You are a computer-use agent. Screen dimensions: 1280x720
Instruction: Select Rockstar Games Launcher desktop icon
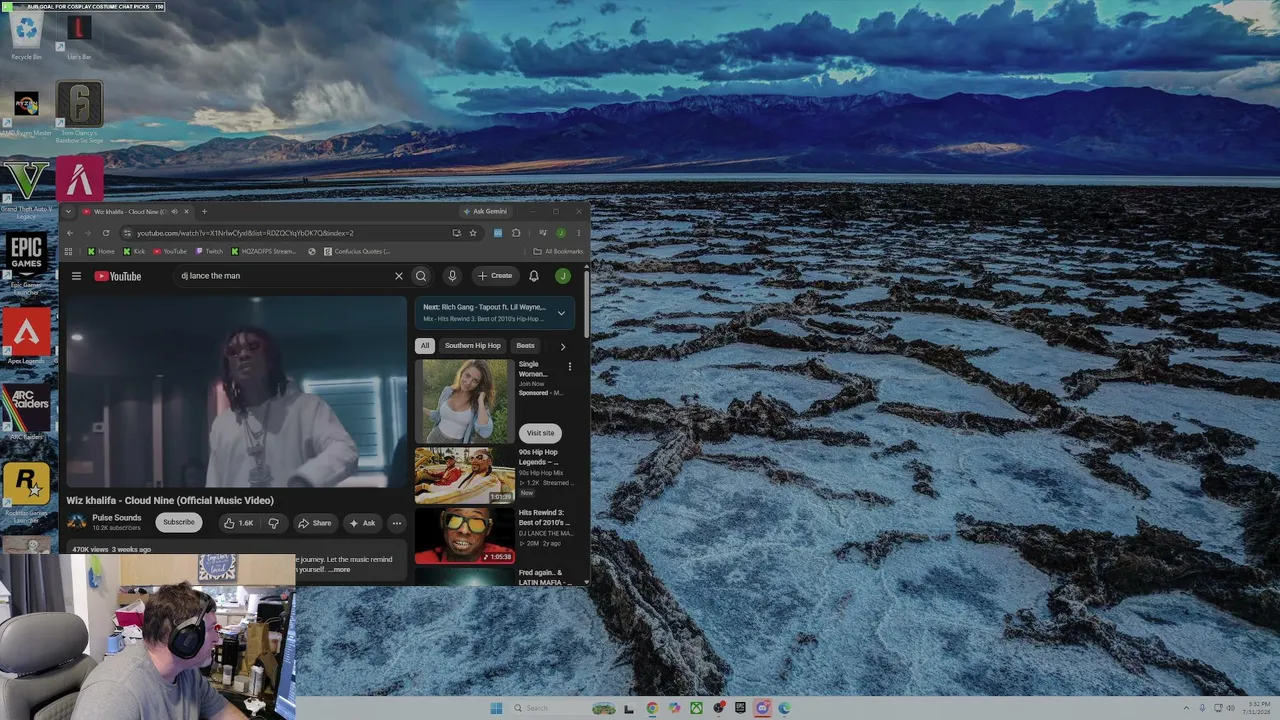pos(26,493)
